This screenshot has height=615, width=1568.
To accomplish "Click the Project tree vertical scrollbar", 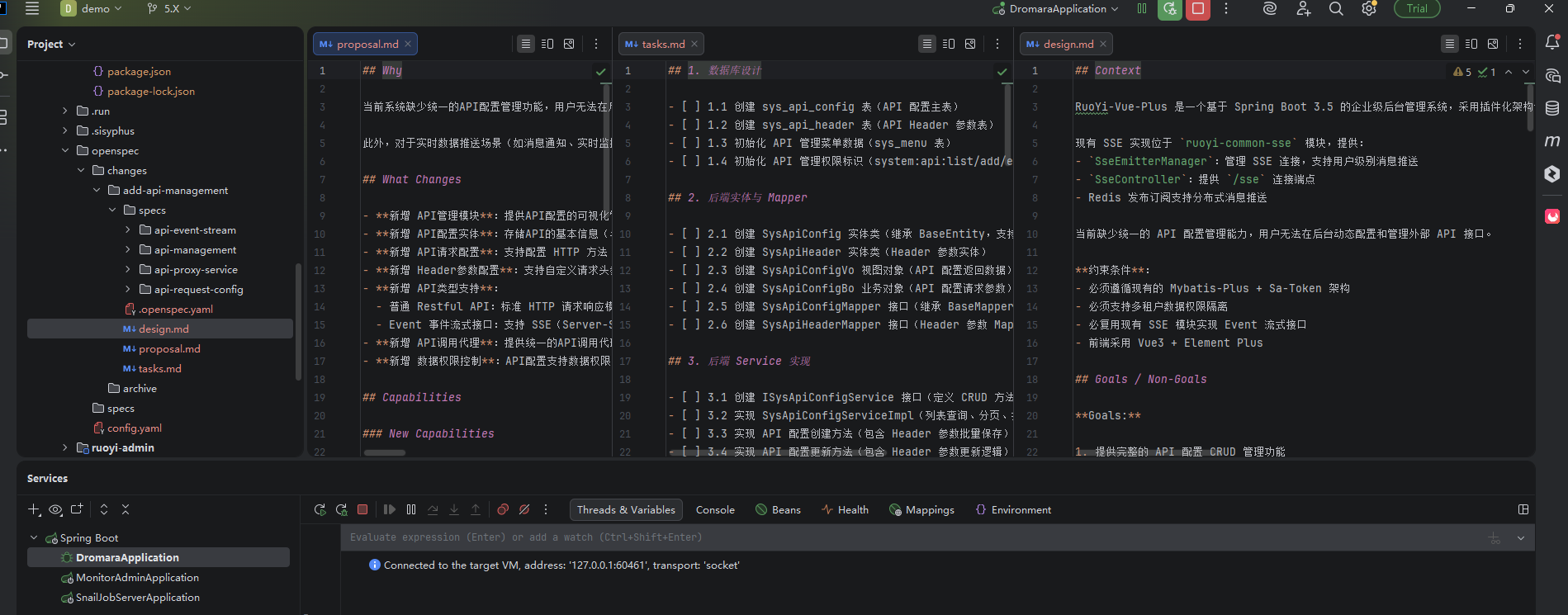I will click(x=298, y=322).
